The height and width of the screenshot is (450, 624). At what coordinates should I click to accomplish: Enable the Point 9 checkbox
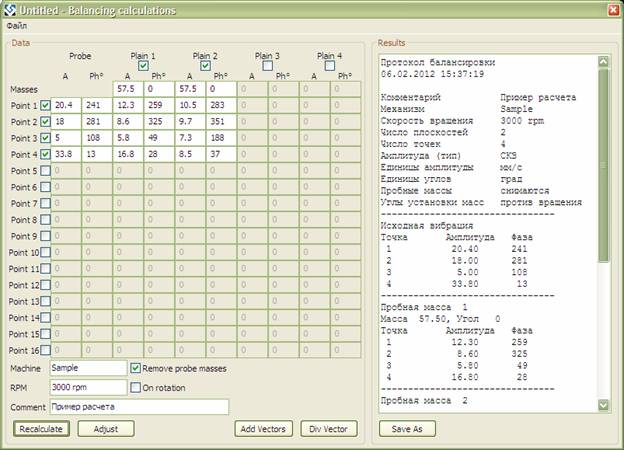tap(45, 236)
